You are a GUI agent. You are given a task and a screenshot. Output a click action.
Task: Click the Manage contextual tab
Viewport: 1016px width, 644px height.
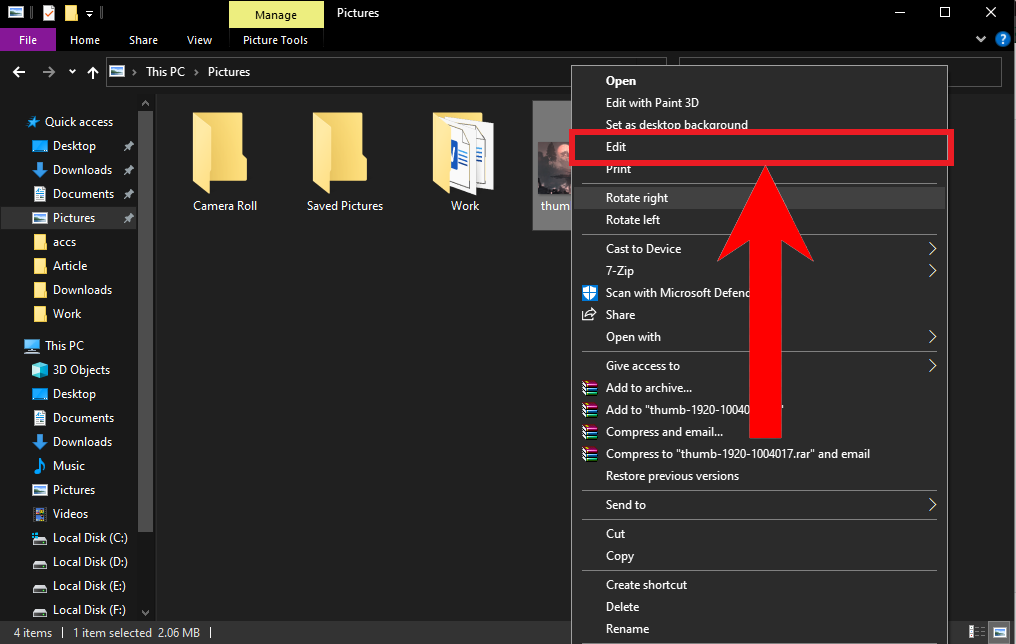pos(276,14)
